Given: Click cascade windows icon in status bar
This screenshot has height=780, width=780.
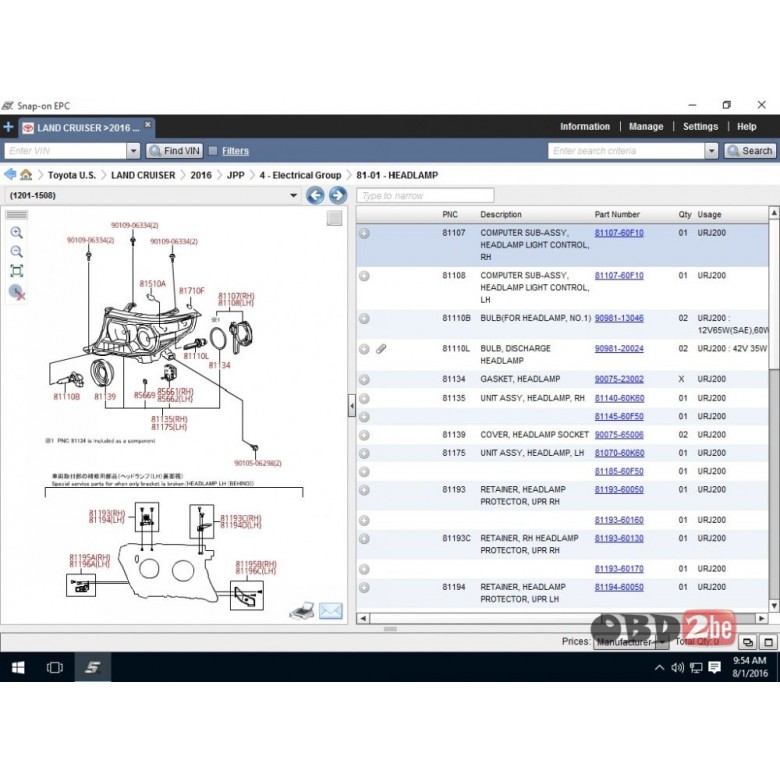Looking at the screenshot, I should (748, 642).
